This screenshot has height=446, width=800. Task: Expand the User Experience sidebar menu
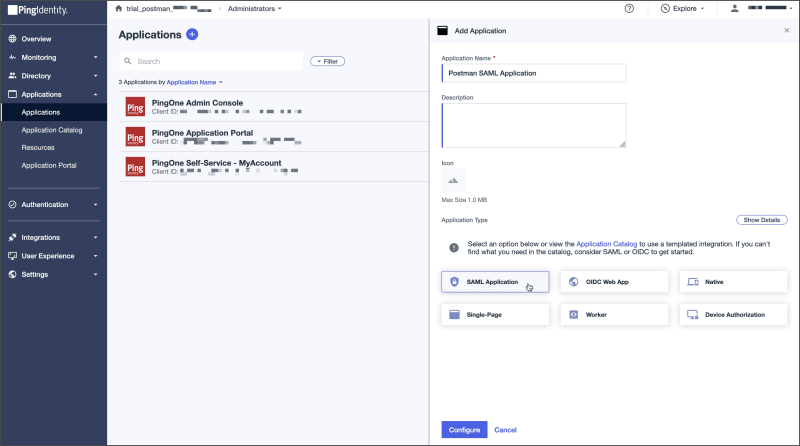click(x=95, y=256)
